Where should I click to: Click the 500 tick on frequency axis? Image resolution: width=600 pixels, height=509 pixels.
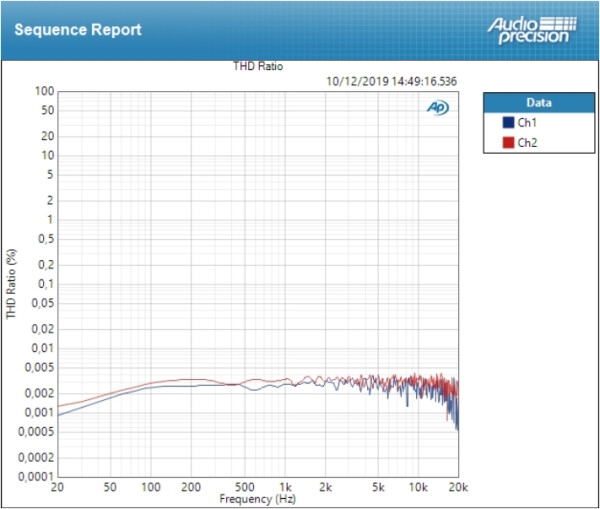click(243, 487)
